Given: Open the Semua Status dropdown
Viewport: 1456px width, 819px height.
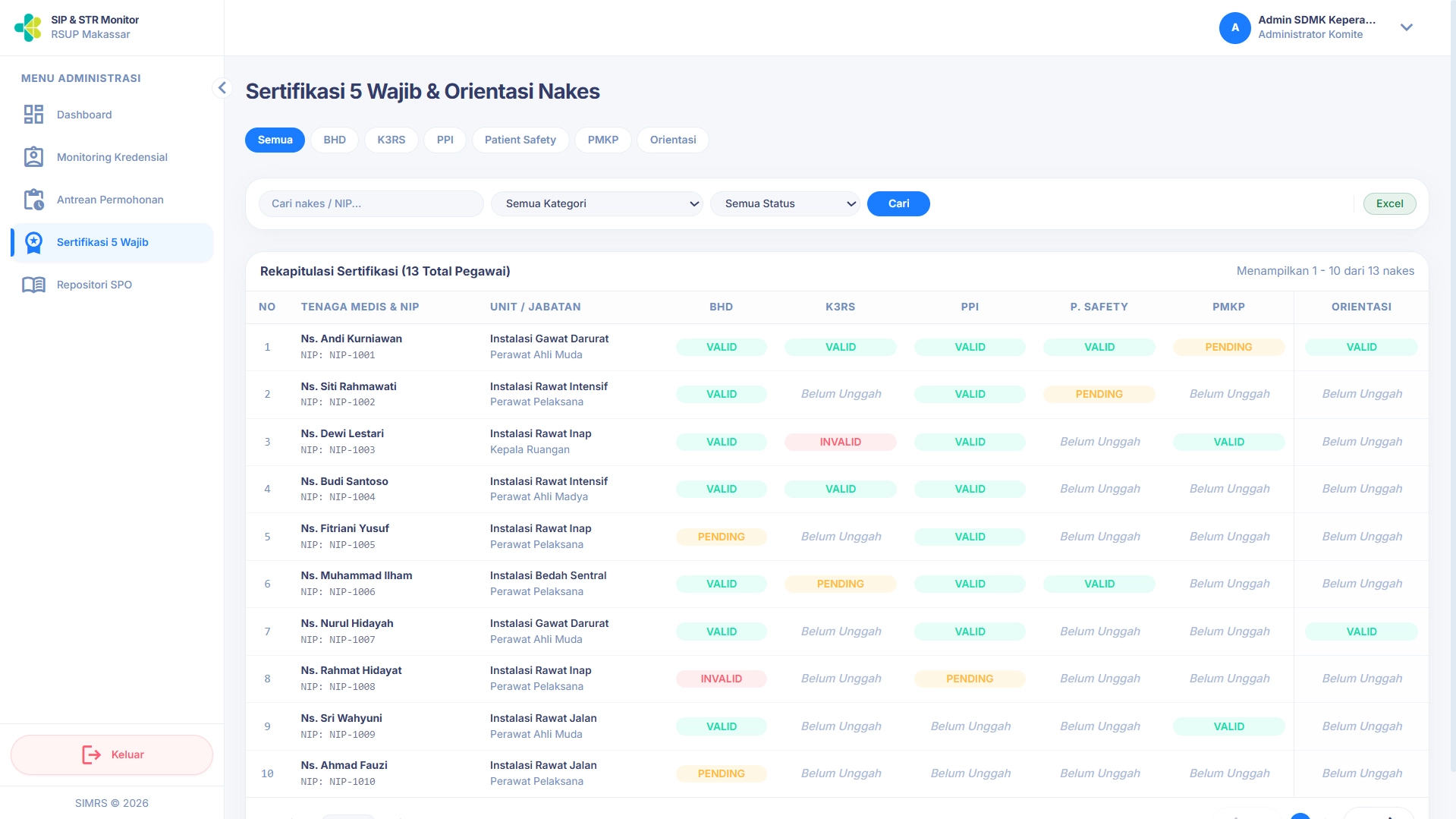Looking at the screenshot, I should click(x=785, y=203).
